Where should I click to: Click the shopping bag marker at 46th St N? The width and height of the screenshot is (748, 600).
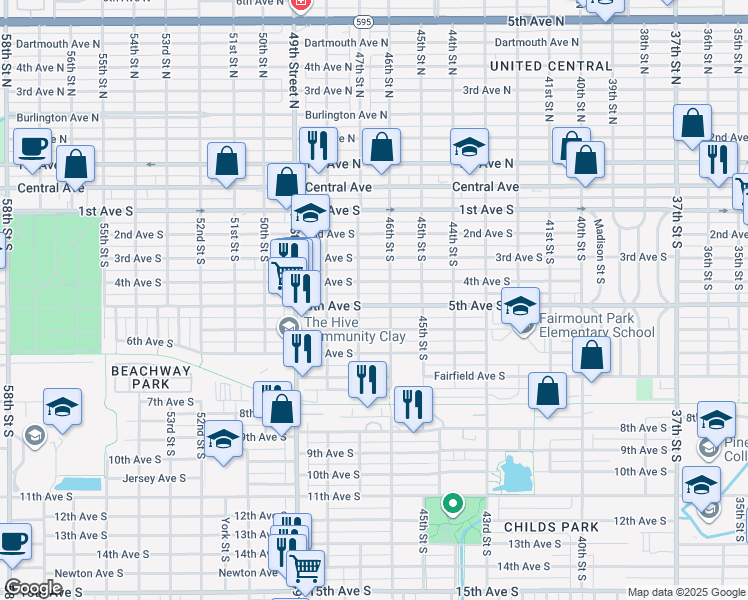point(381,149)
